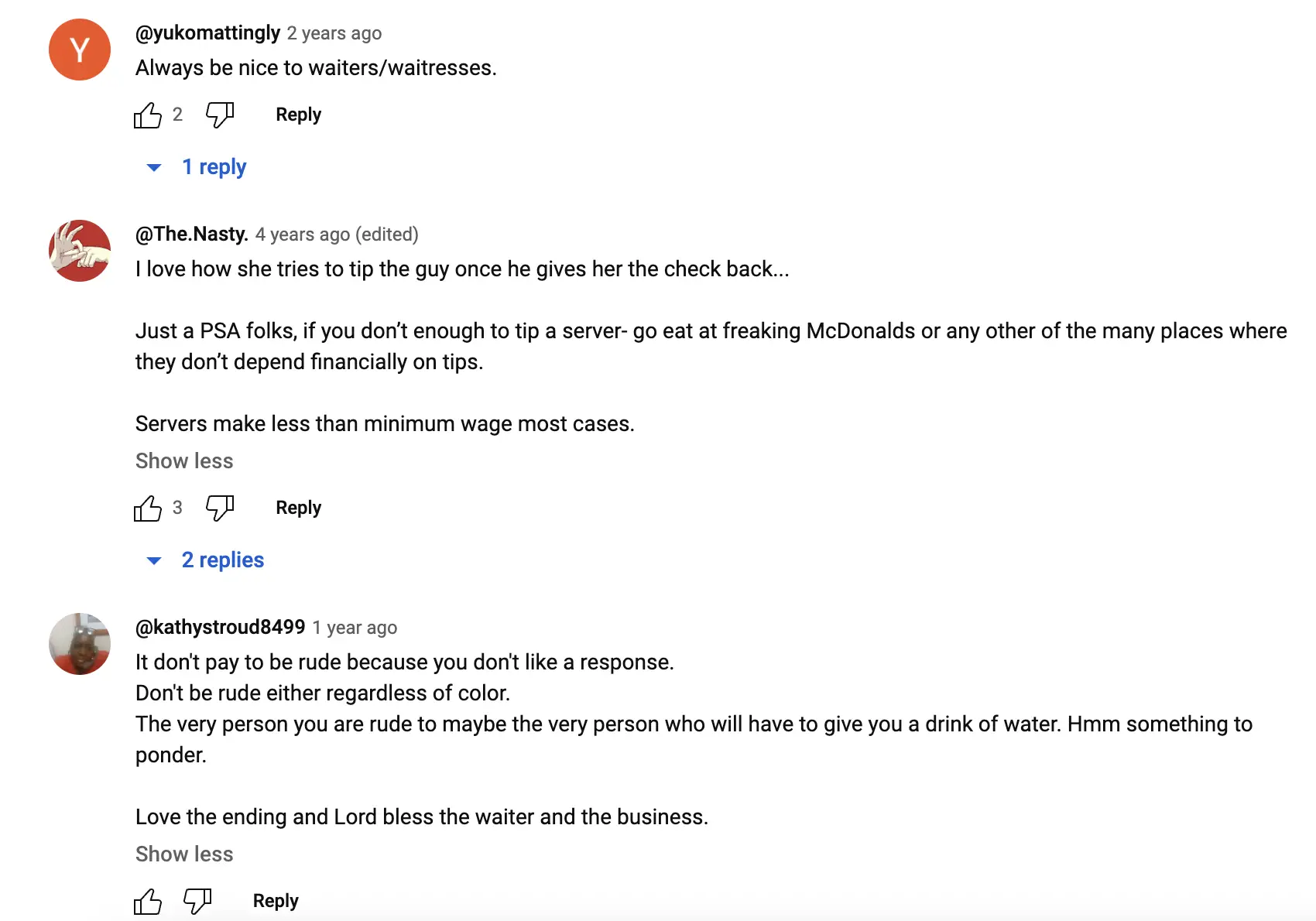Open kathystroud8499's profile picture
This screenshot has height=921, width=1316.
[80, 644]
